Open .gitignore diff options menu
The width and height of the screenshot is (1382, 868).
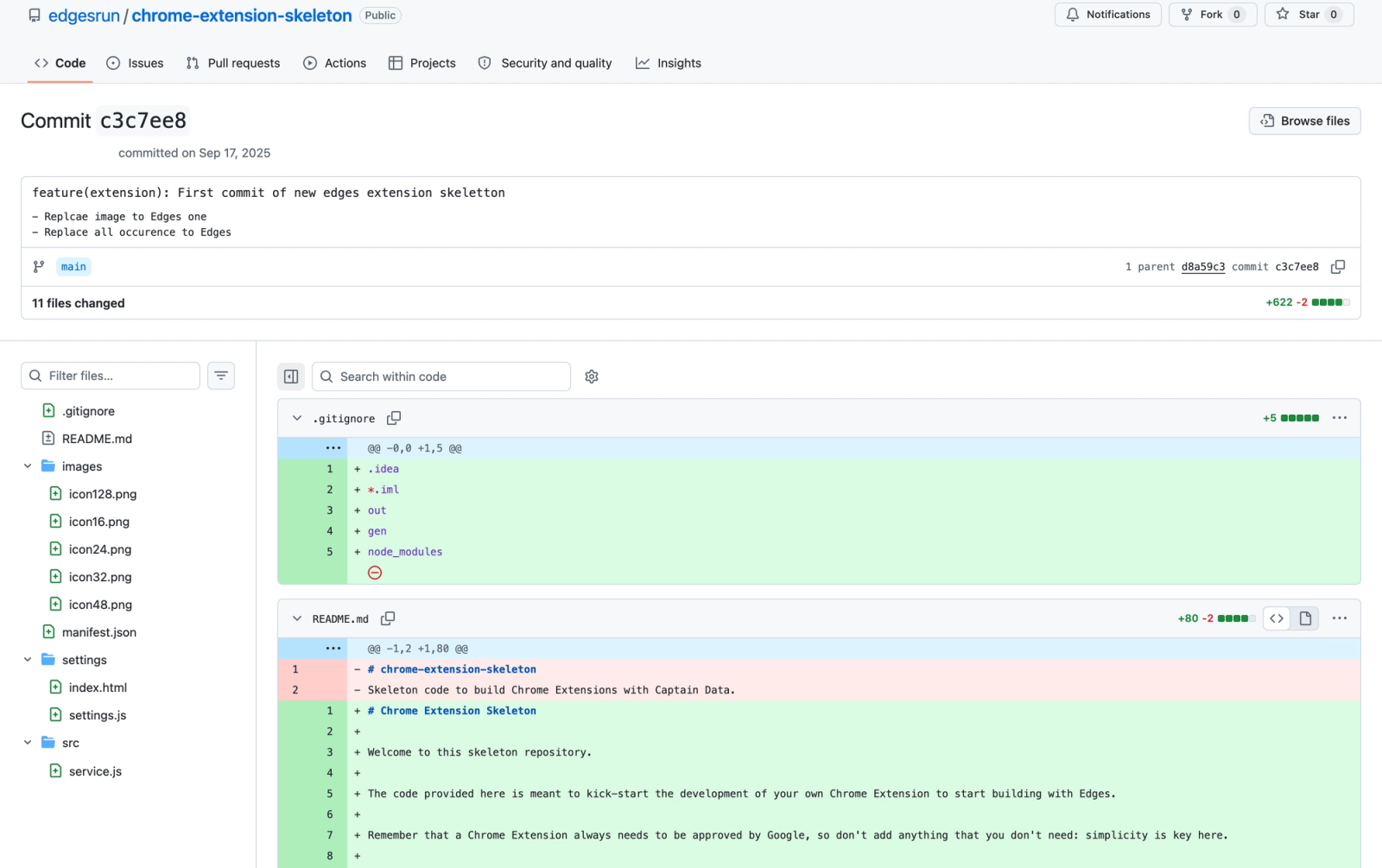[x=1340, y=418]
